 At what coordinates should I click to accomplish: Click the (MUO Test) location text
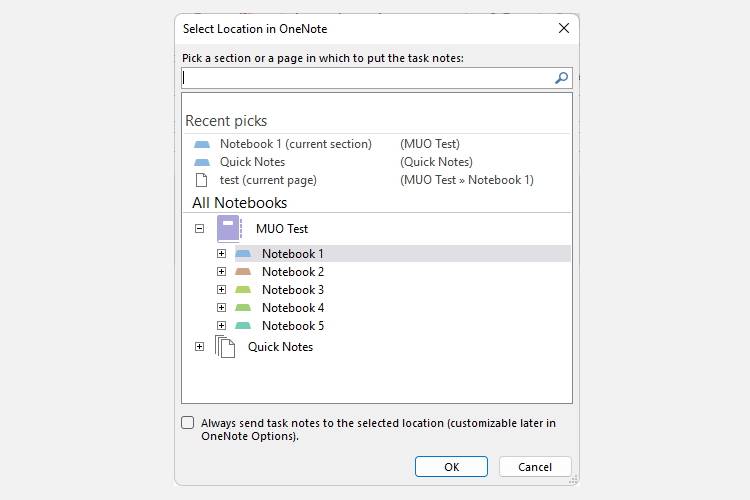point(430,144)
